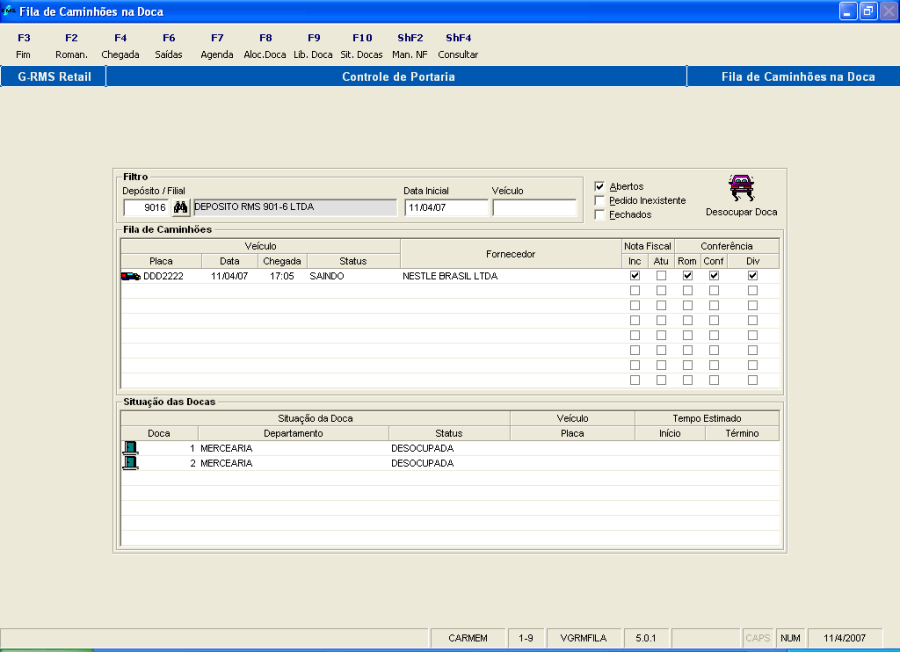Toggle Rom checkbox for NESTLE BRASIL row
900x652 pixels.
[x=688, y=275]
